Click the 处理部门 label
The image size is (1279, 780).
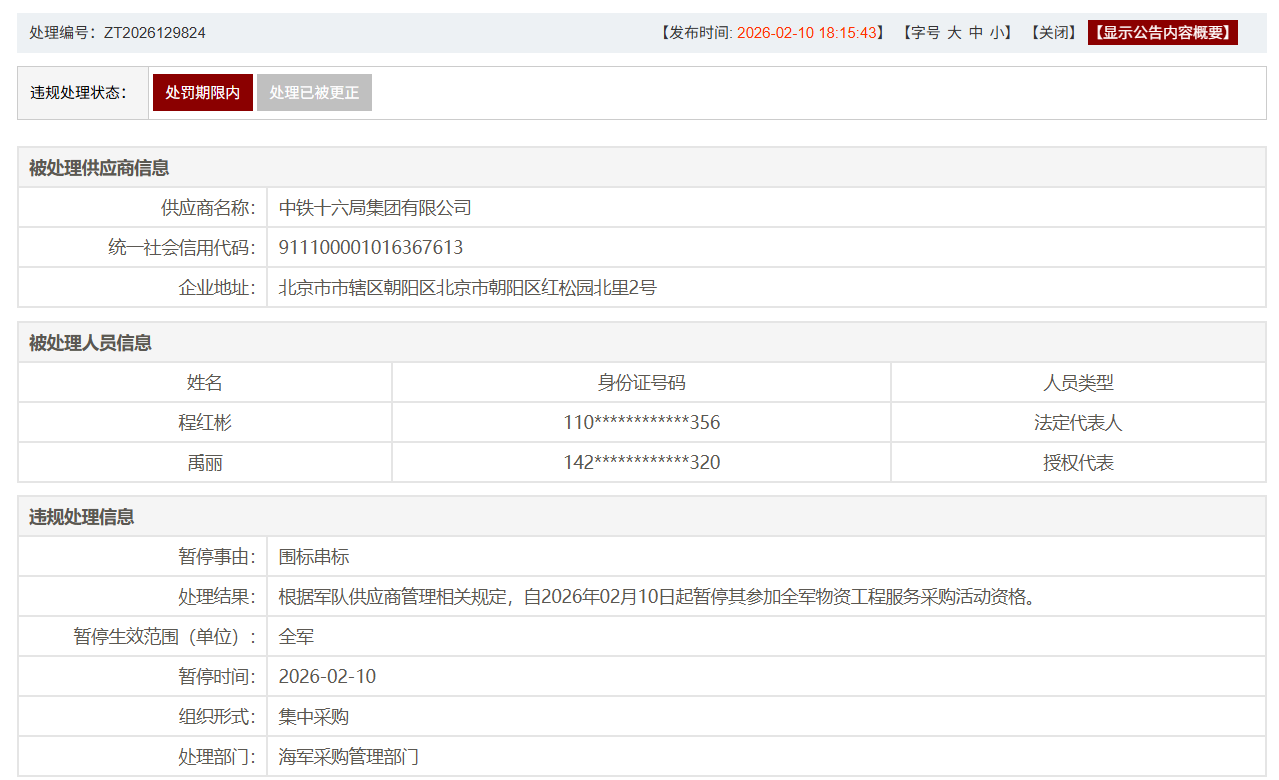pos(217,757)
